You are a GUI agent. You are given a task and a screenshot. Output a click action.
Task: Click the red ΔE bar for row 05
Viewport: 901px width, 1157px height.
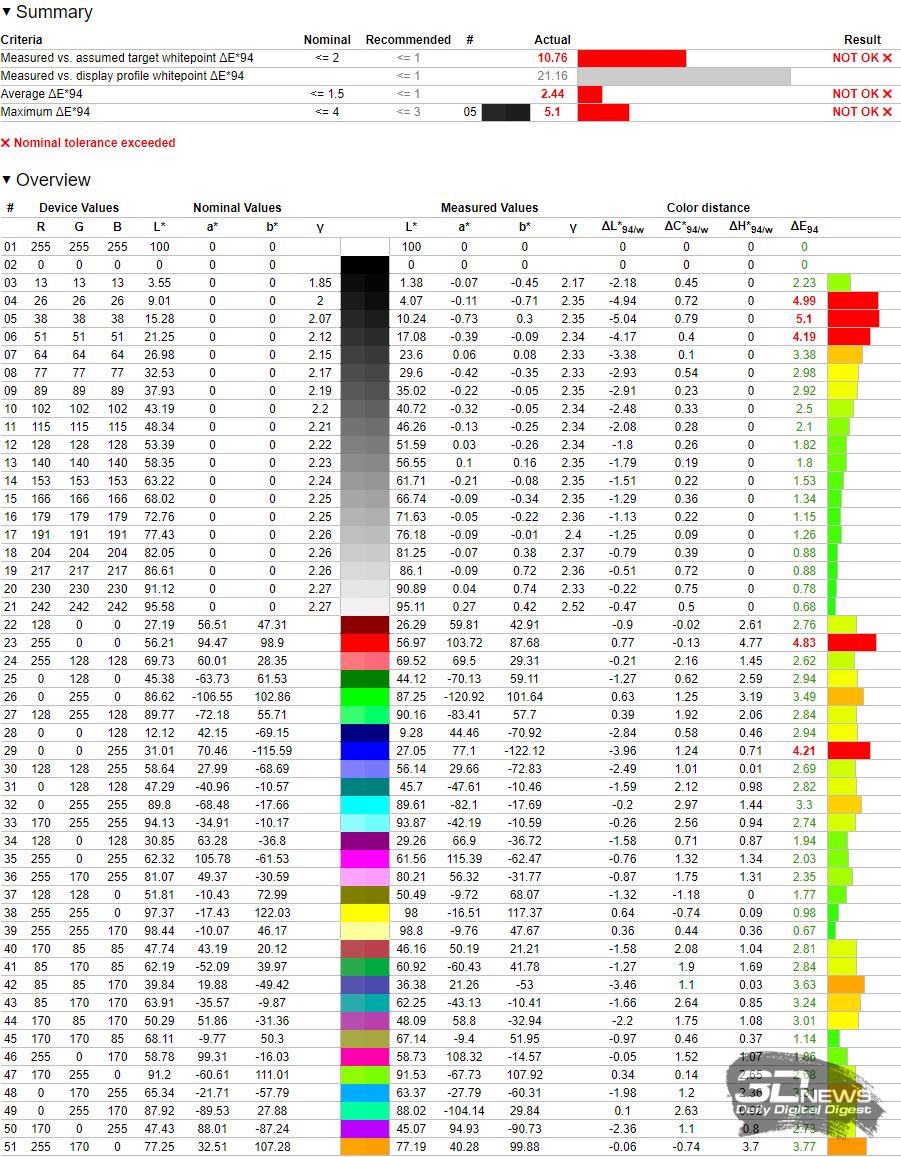[853, 318]
